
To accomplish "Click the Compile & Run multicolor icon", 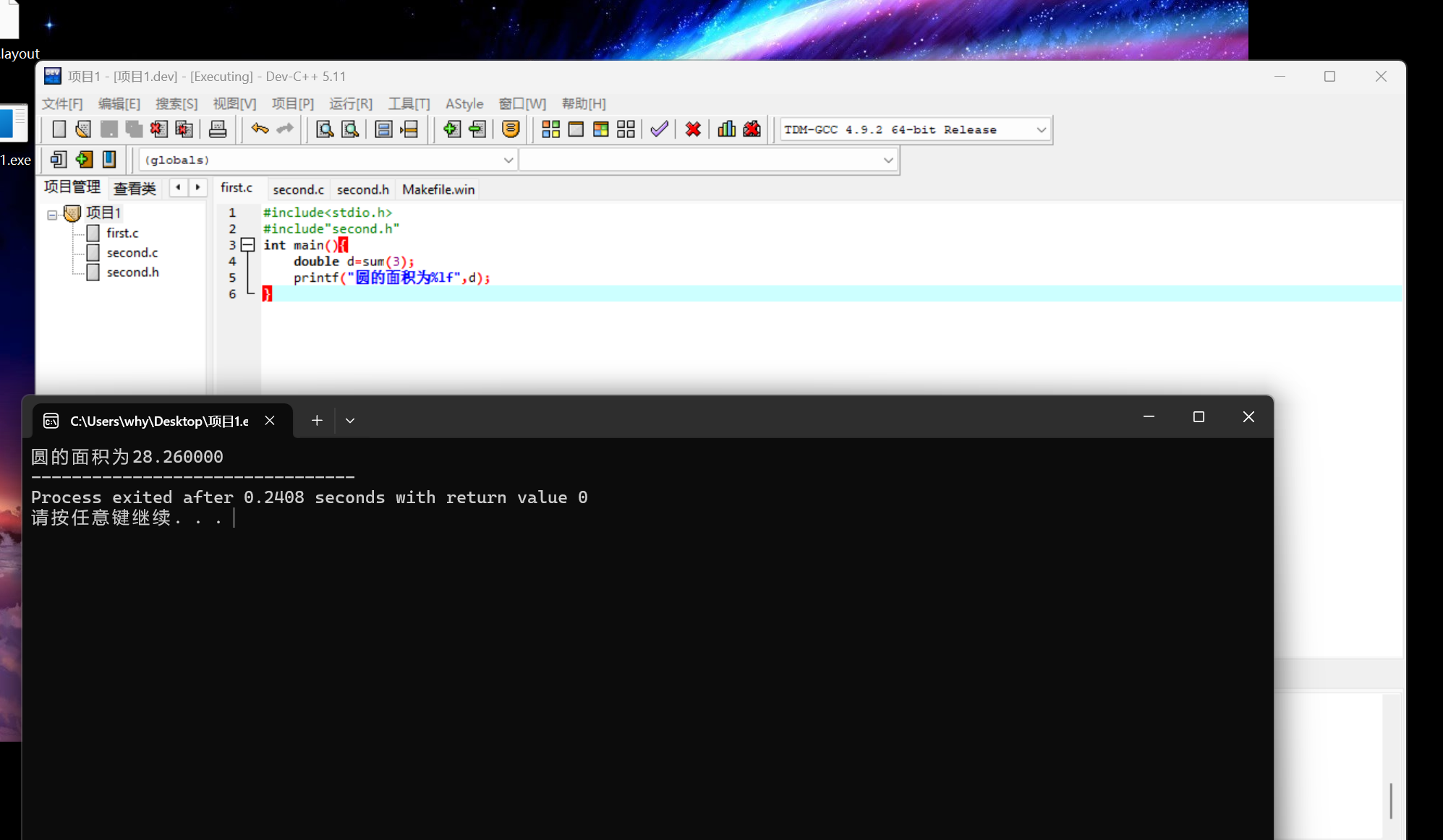I will coord(600,129).
